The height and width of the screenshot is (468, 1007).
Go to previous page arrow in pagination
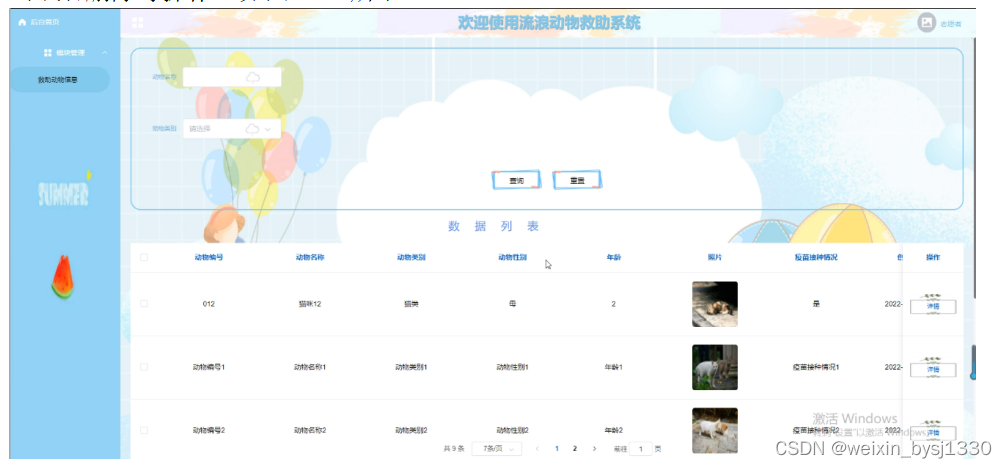click(x=537, y=449)
